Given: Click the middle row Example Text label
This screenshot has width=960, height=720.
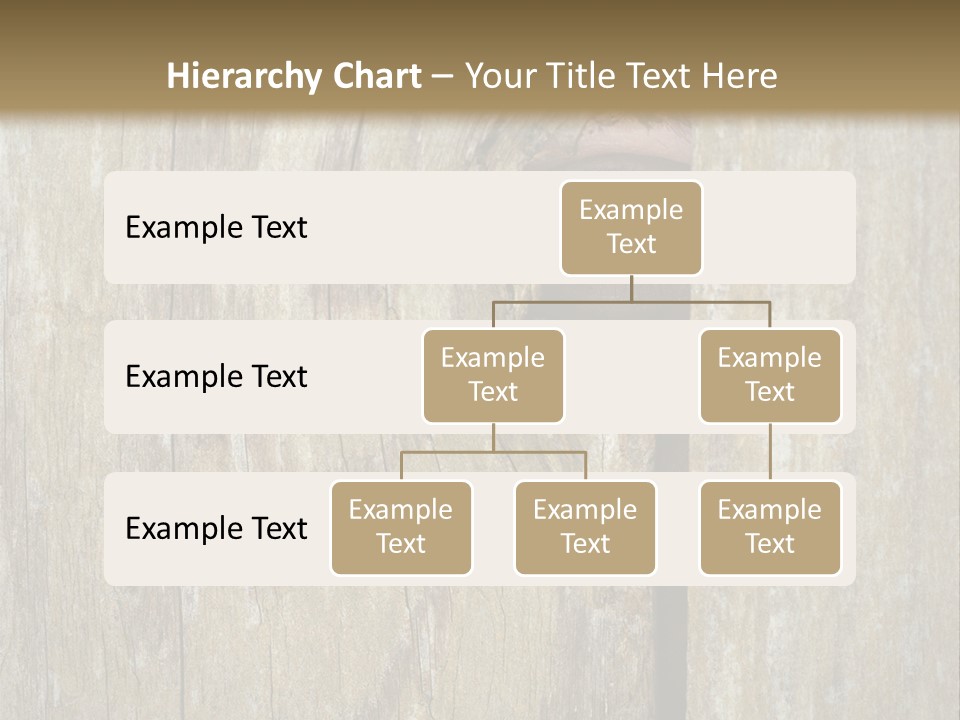Looking at the screenshot, I should (215, 377).
